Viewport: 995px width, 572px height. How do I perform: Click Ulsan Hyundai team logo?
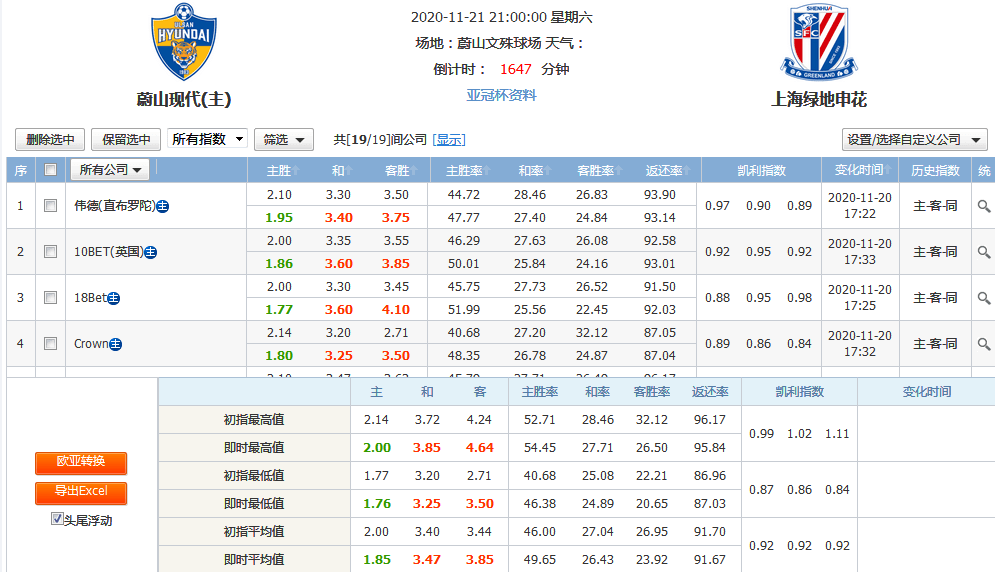(x=184, y=43)
